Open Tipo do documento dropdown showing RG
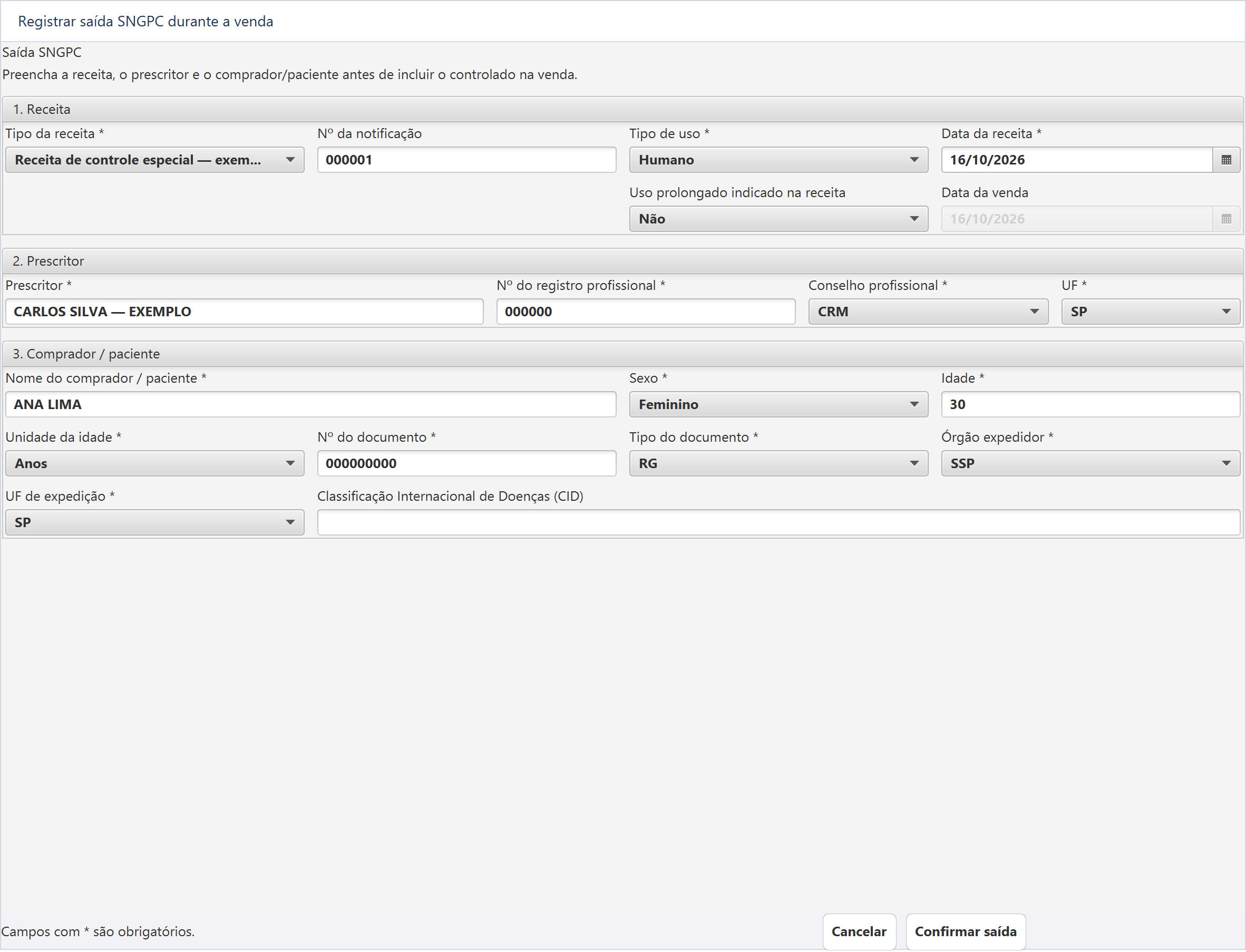The image size is (1246, 952). (778, 463)
